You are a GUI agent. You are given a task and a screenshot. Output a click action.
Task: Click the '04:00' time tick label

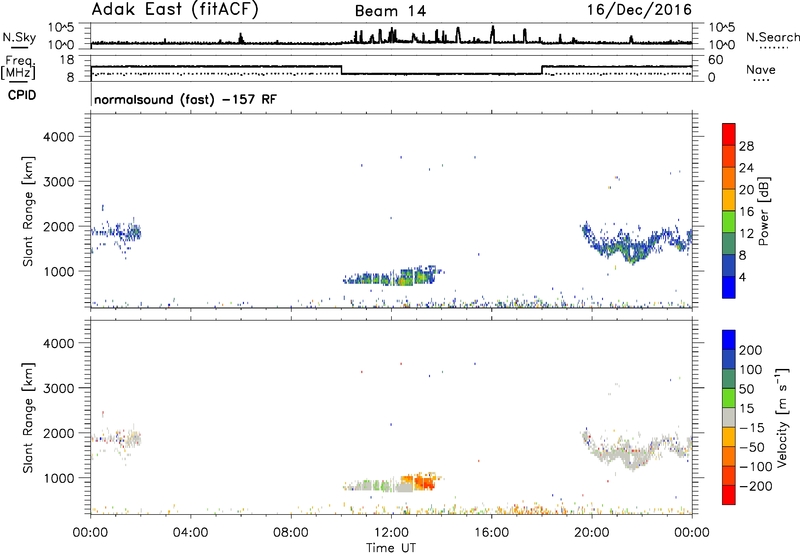[190, 533]
